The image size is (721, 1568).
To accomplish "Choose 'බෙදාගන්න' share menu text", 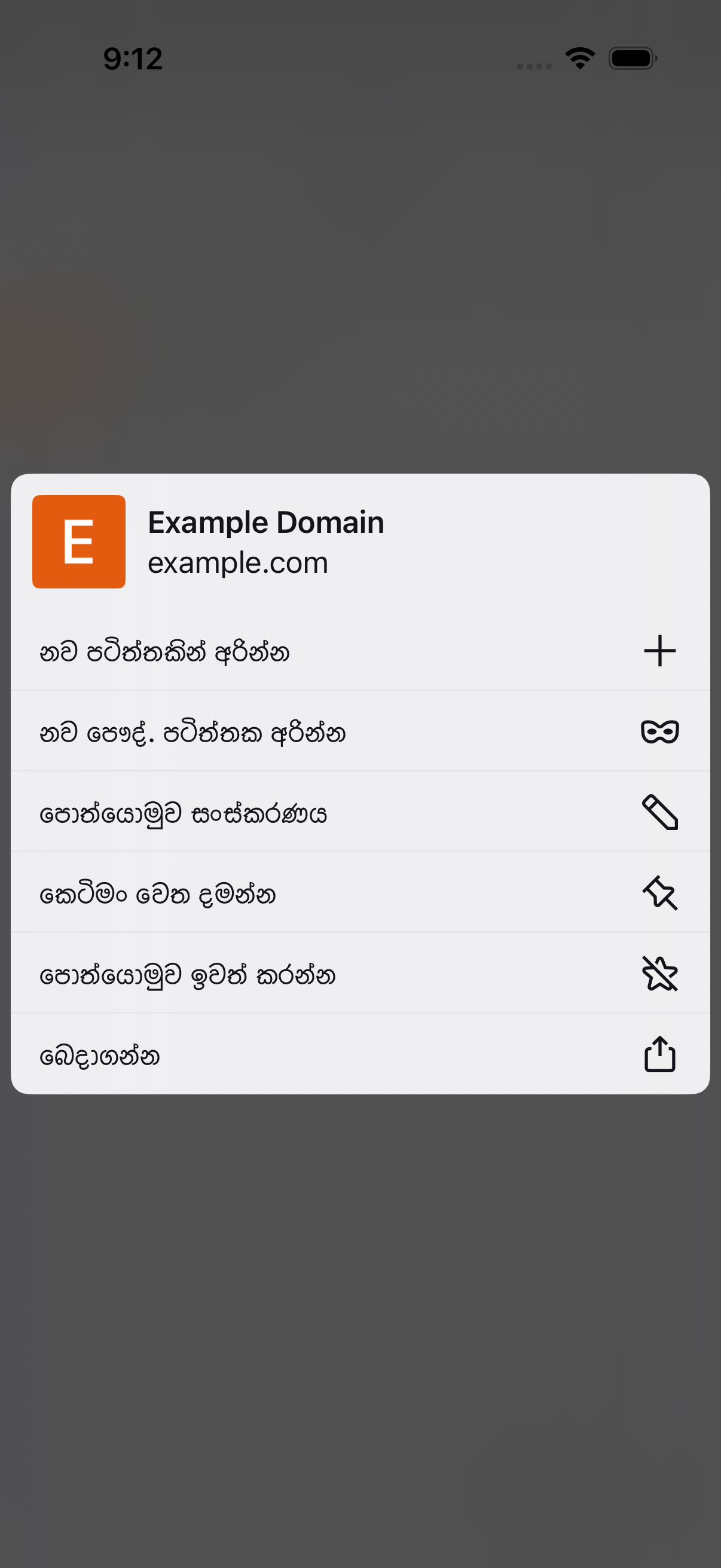I will point(99,1055).
